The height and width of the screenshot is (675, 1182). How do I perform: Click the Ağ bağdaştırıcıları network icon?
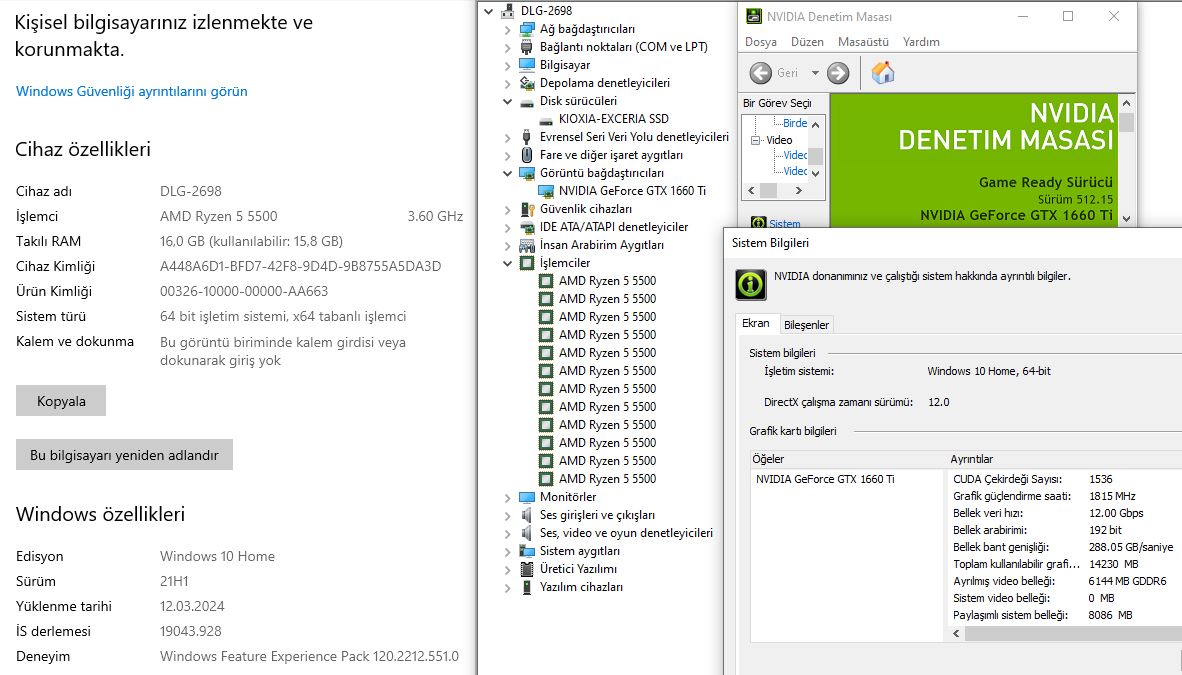pyautogui.click(x=527, y=29)
